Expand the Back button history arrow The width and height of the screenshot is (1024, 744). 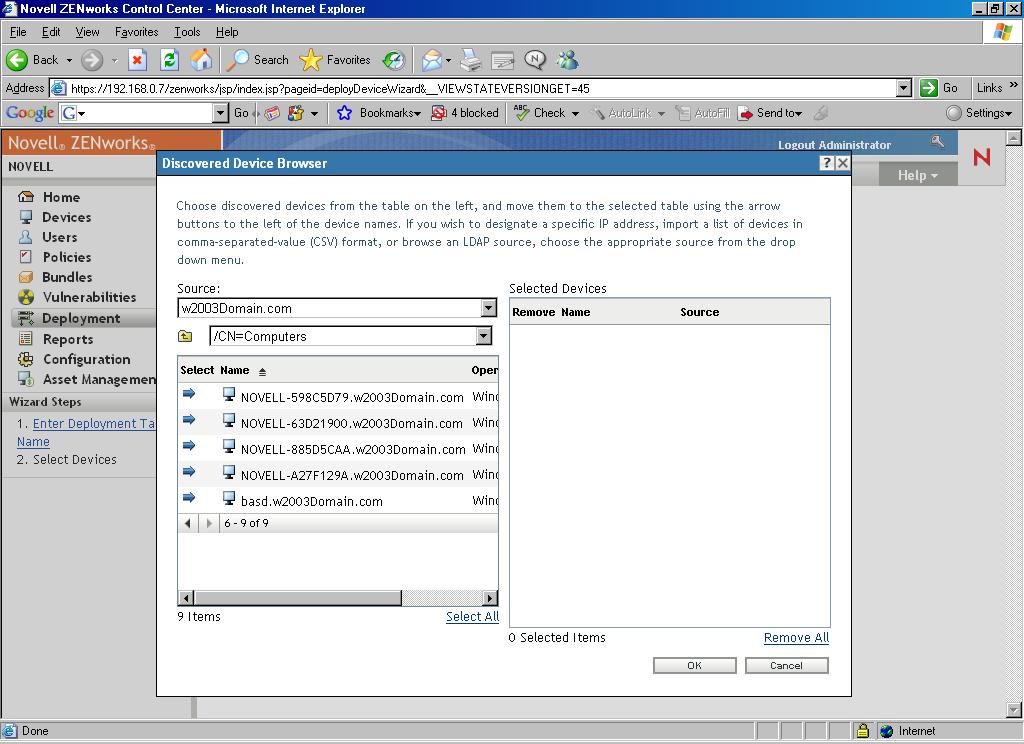tap(69, 60)
